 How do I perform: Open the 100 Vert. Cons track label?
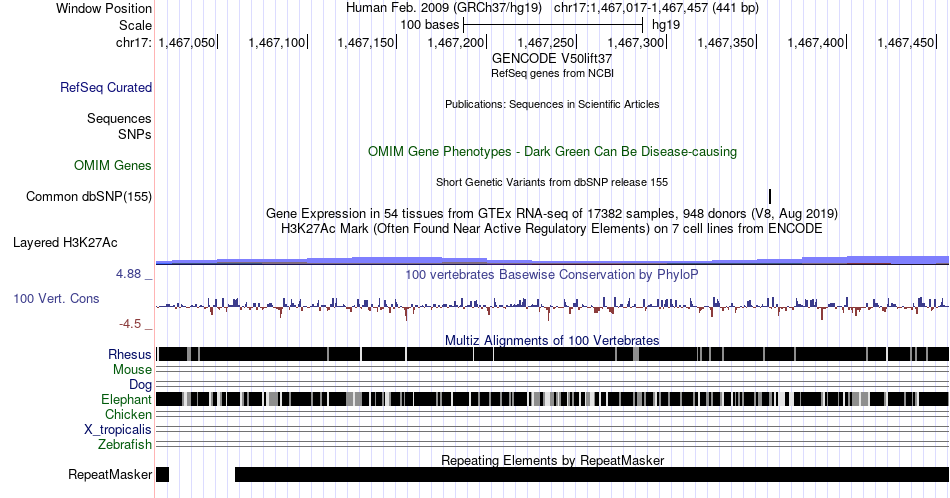56,298
